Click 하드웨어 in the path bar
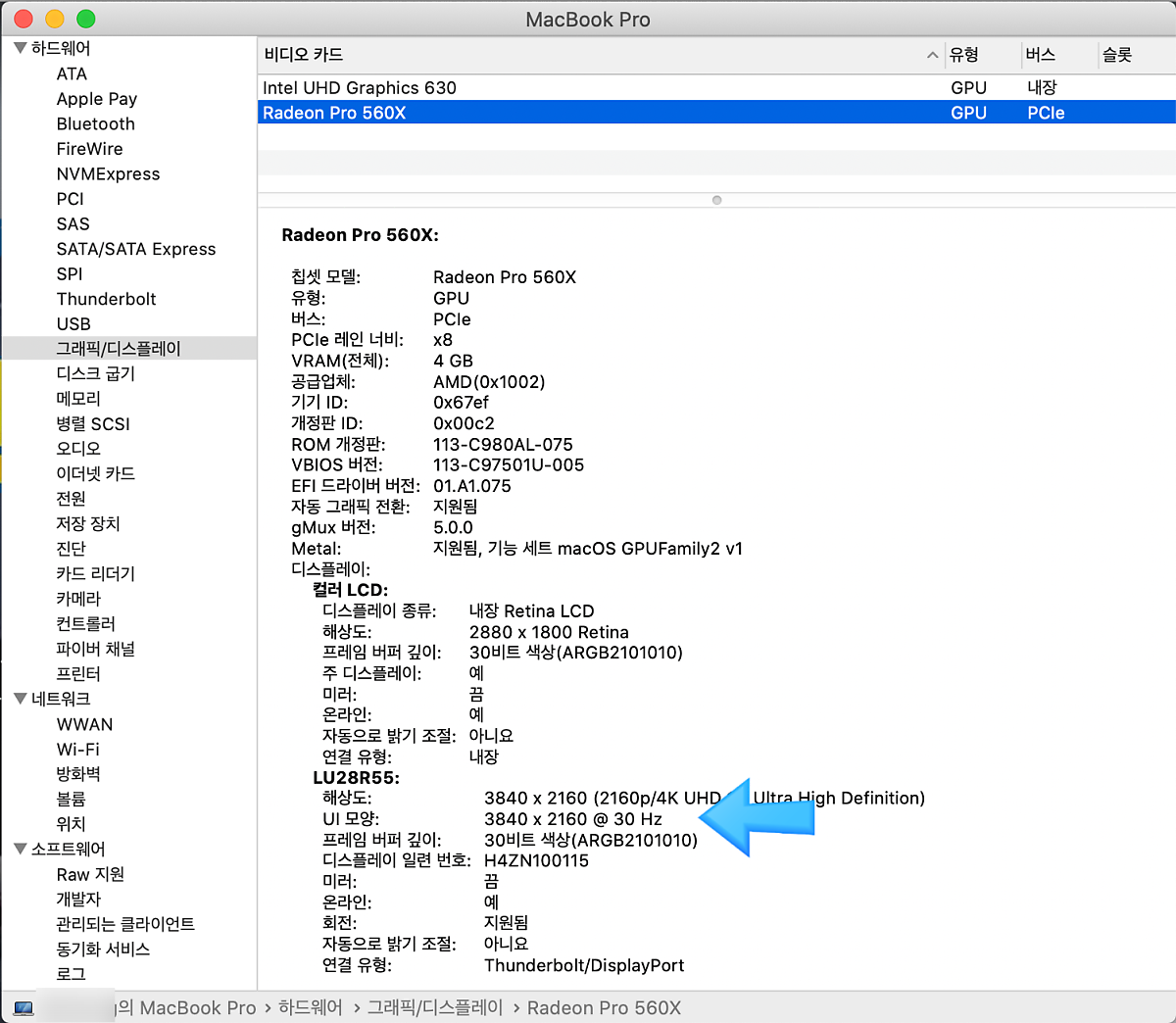The height and width of the screenshot is (1023, 1176). (x=311, y=1007)
